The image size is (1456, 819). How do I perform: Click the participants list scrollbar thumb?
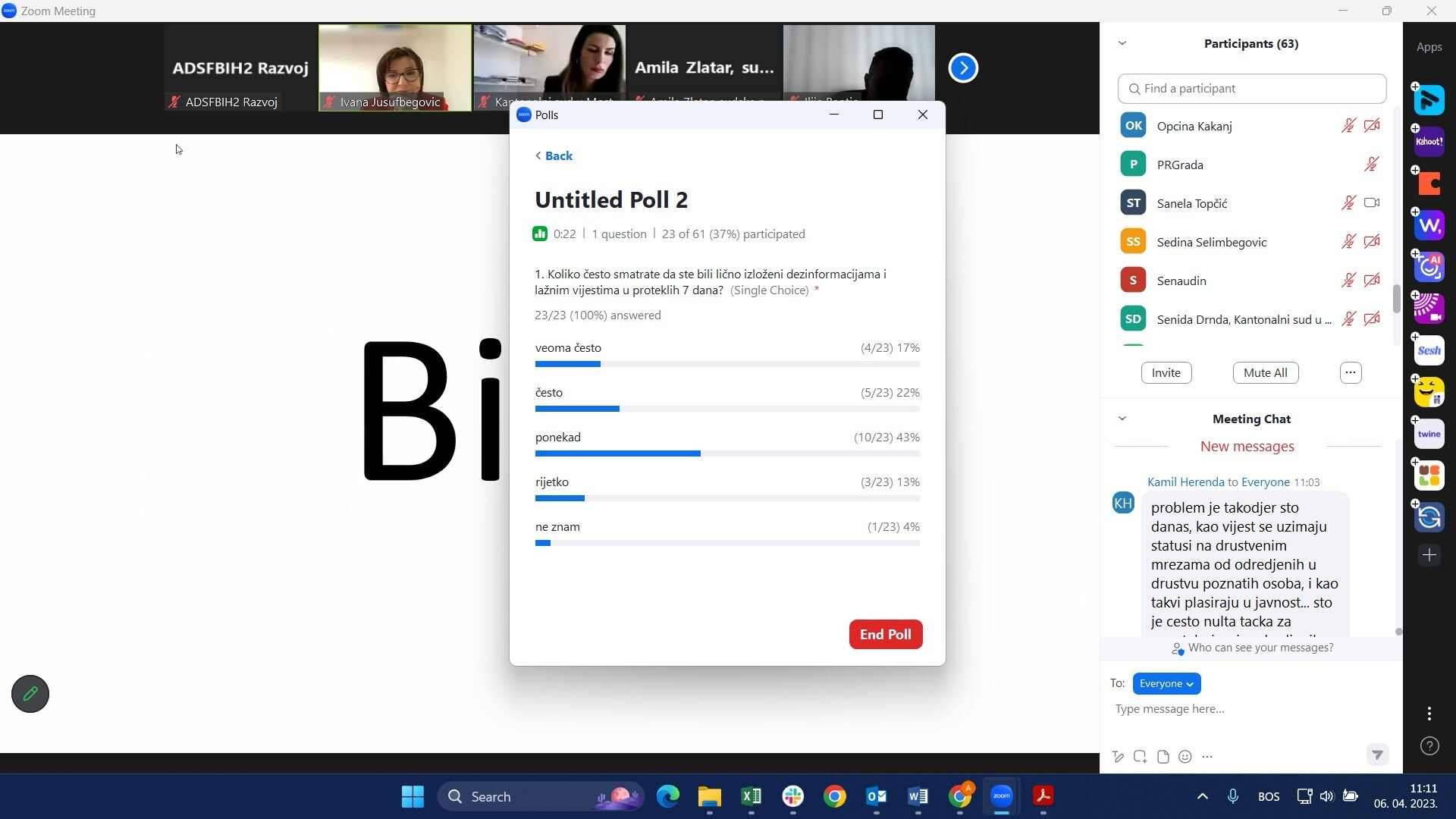[x=1396, y=298]
